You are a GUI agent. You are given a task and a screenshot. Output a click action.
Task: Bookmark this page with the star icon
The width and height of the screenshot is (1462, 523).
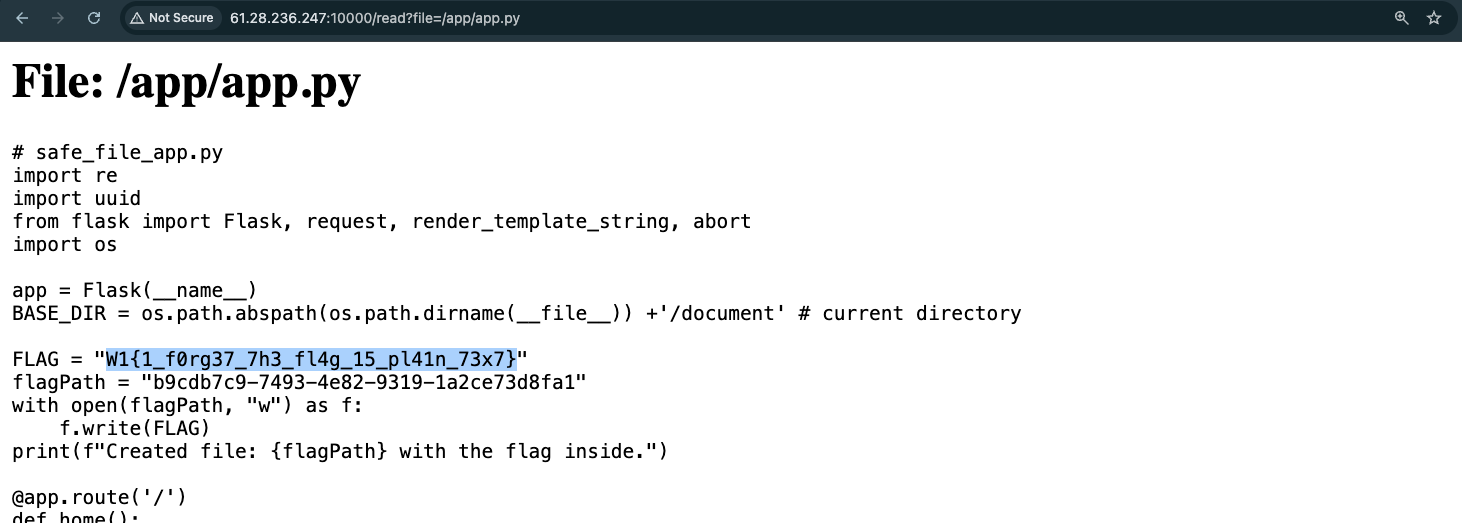point(1433,18)
